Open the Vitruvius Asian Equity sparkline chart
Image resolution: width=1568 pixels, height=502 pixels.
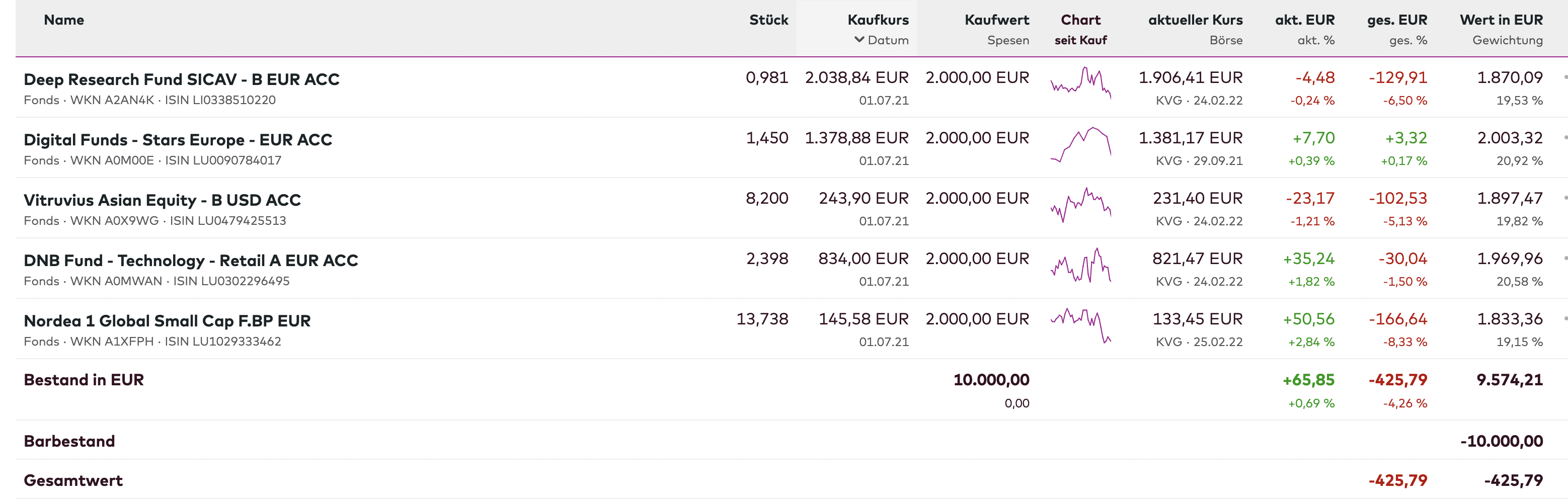[1080, 204]
